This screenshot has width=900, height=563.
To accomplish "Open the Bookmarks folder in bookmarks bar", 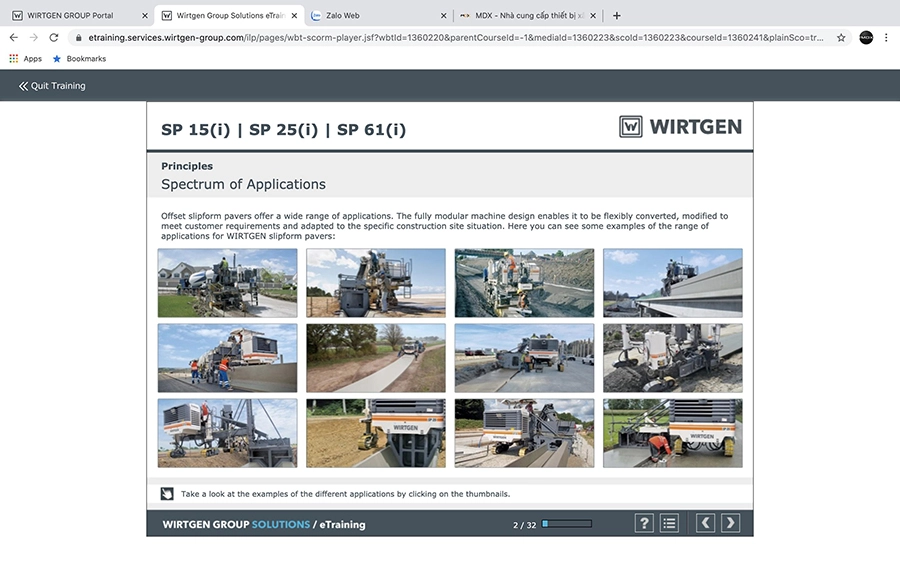I will tap(79, 59).
